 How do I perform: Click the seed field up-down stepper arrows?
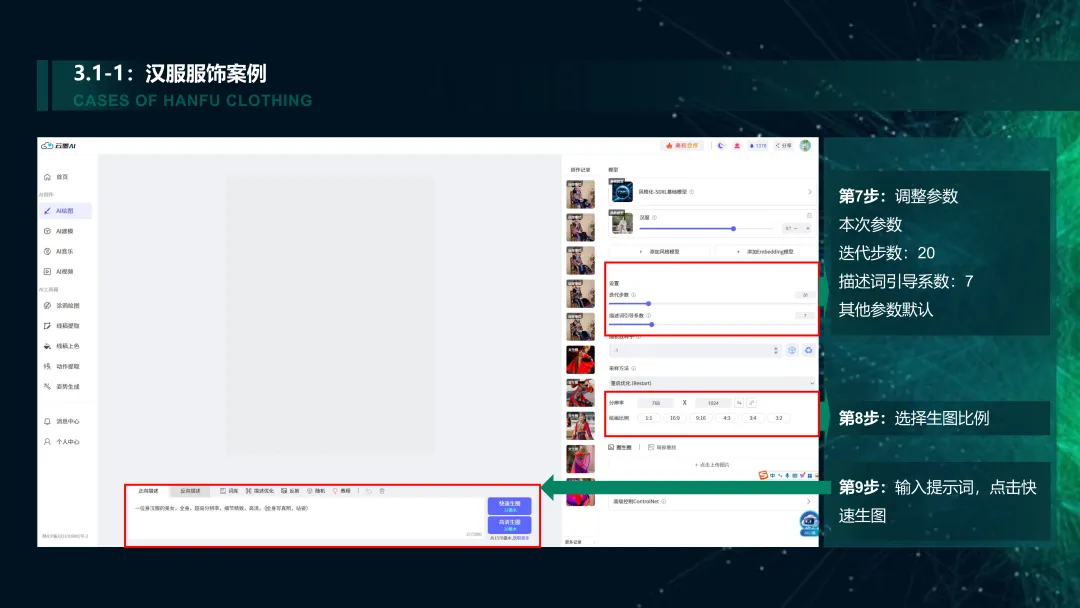(x=776, y=350)
